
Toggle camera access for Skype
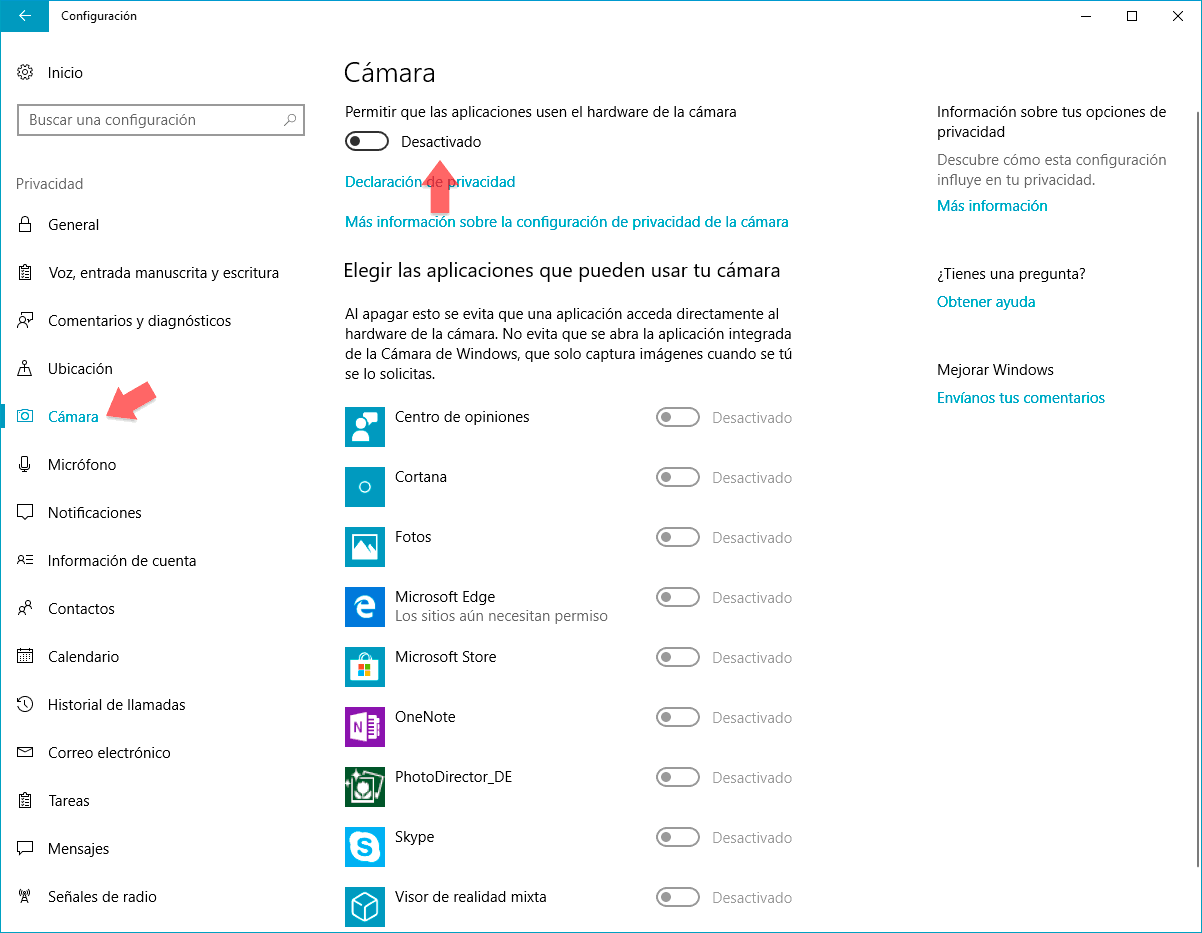[677, 838]
